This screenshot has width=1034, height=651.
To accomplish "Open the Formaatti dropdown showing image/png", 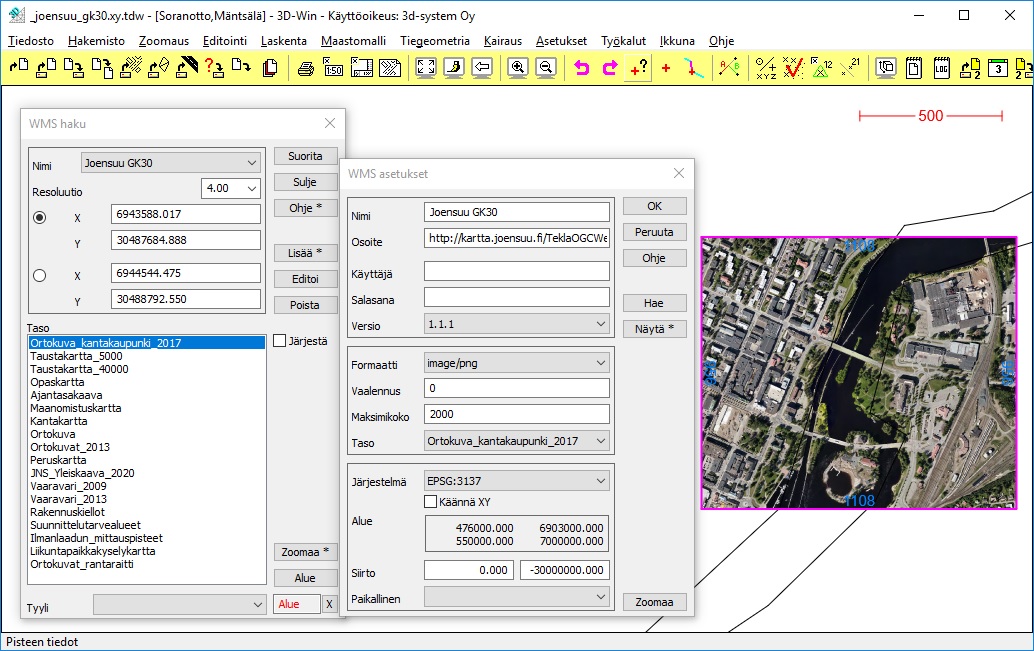I will 516,363.
